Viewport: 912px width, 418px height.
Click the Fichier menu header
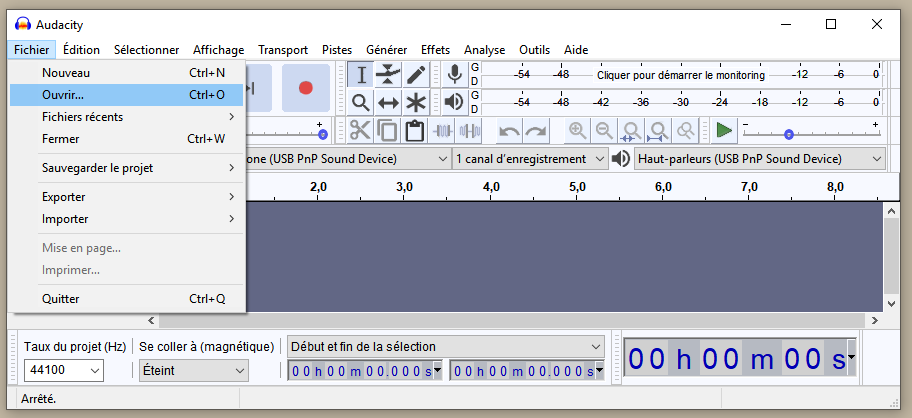(32, 50)
